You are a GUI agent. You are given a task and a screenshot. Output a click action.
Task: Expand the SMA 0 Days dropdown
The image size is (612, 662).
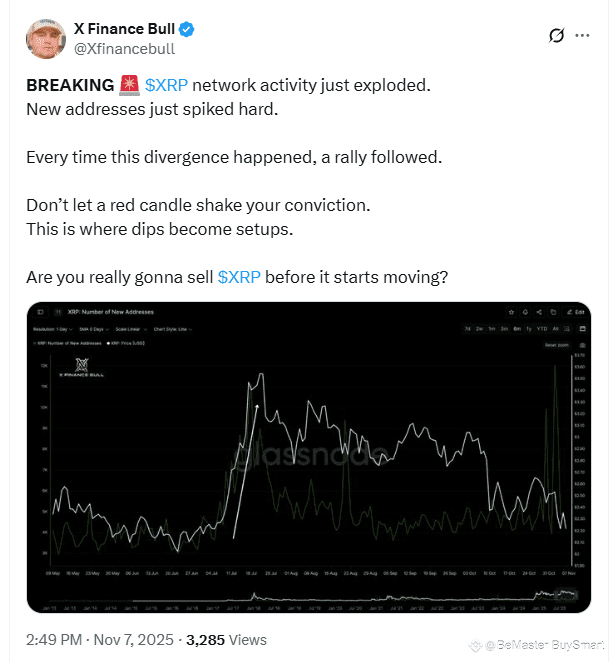[x=94, y=329]
